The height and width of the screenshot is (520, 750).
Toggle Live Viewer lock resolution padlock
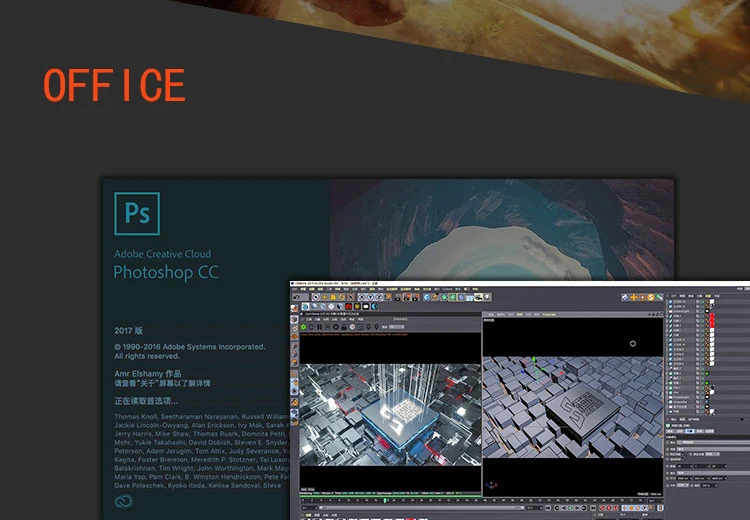(344, 327)
